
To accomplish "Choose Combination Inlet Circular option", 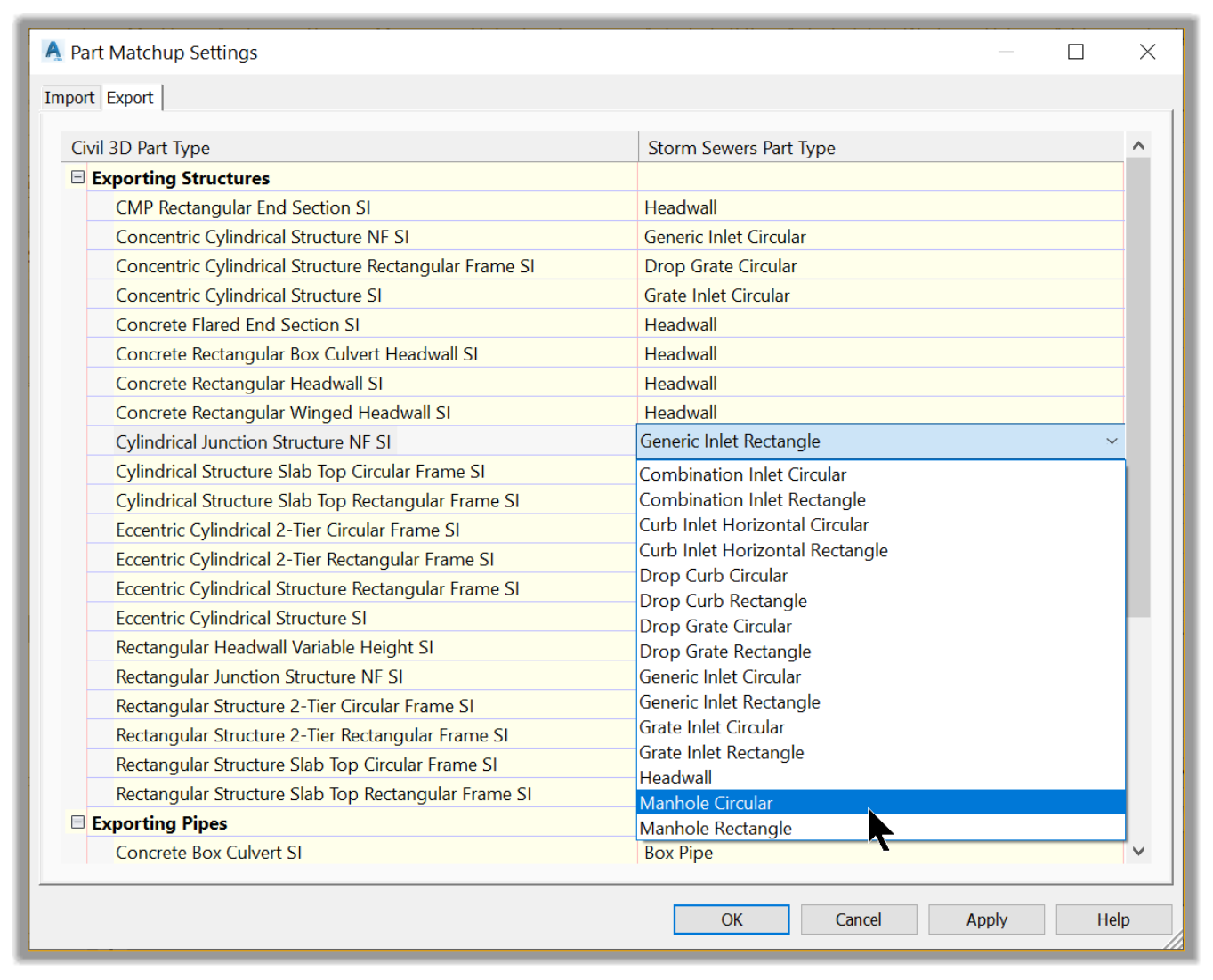I will (881, 474).
